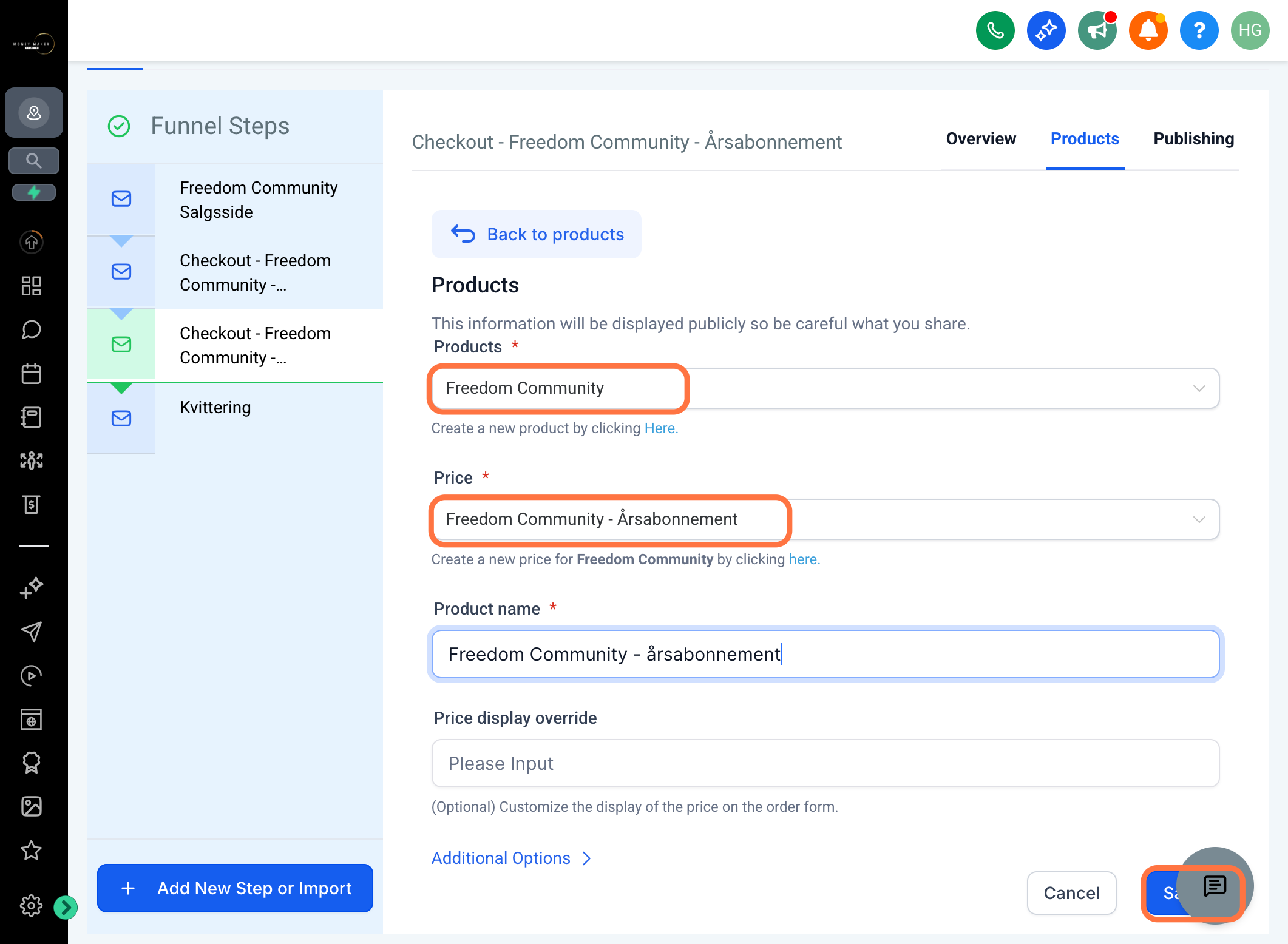Click the Cancel button

coord(1071,893)
